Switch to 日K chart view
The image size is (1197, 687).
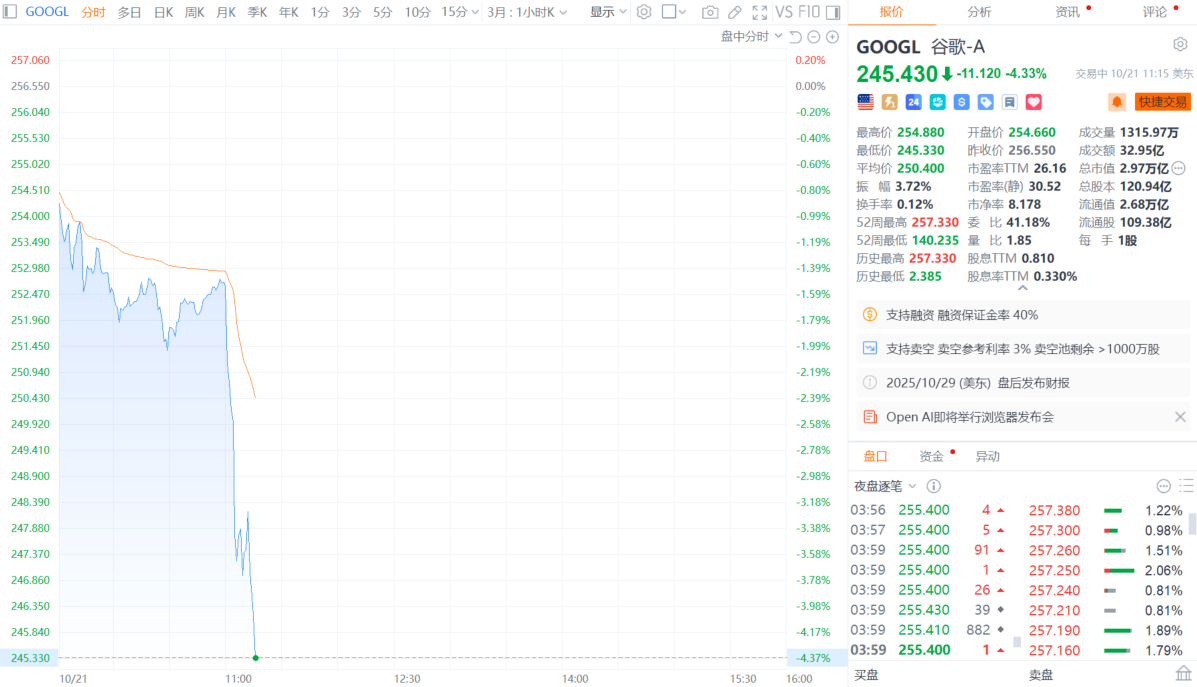pos(163,12)
